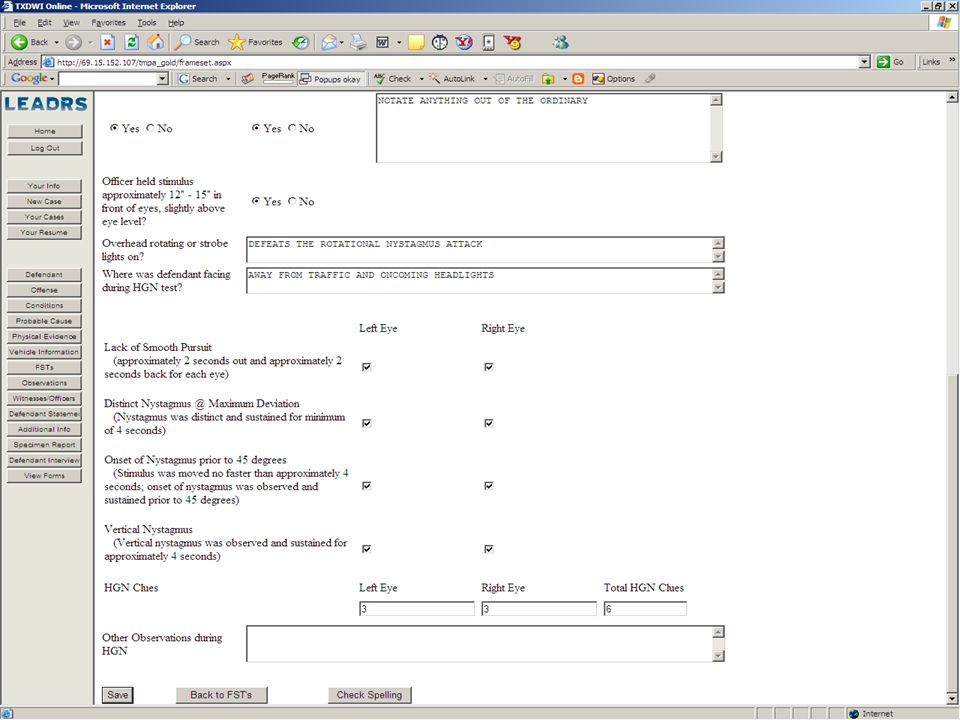This screenshot has height=720, width=960.
Task: Open the Mail envelope icon
Action: coord(329,42)
